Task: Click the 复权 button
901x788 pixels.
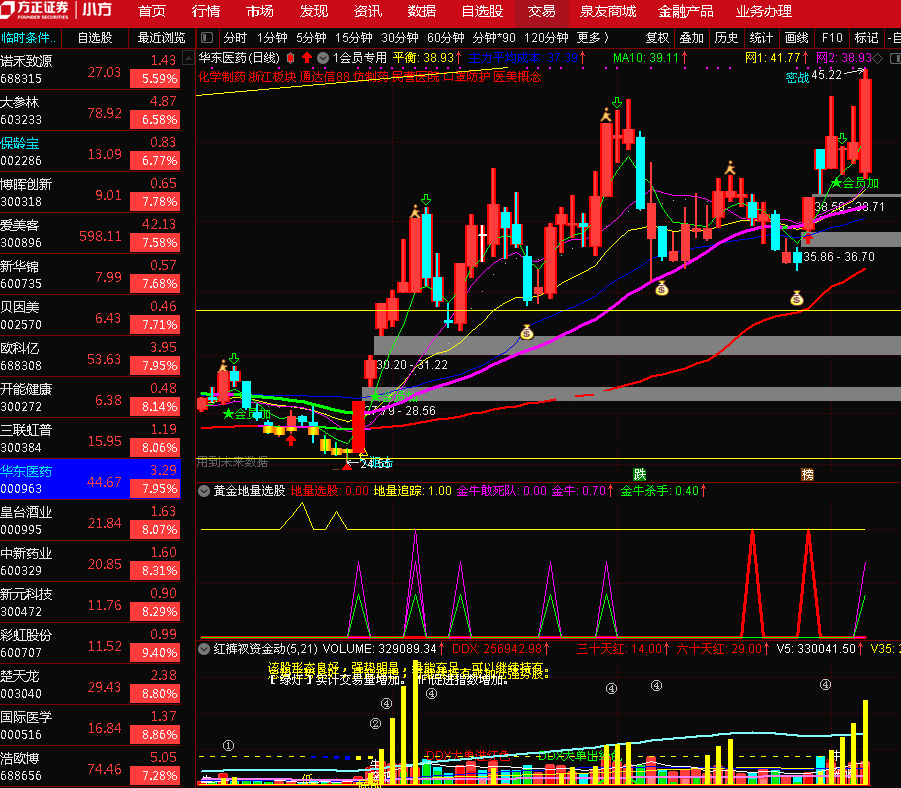Action: [657, 38]
